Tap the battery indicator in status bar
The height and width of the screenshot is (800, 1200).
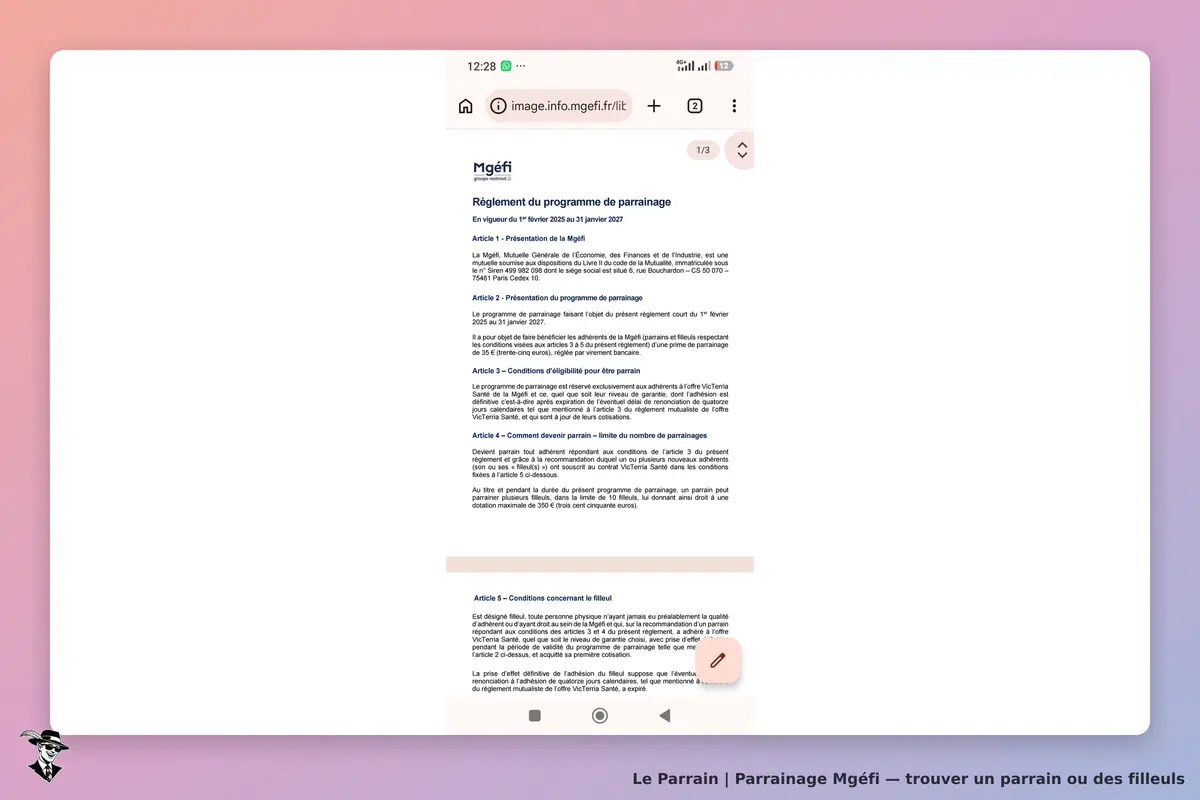(723, 66)
